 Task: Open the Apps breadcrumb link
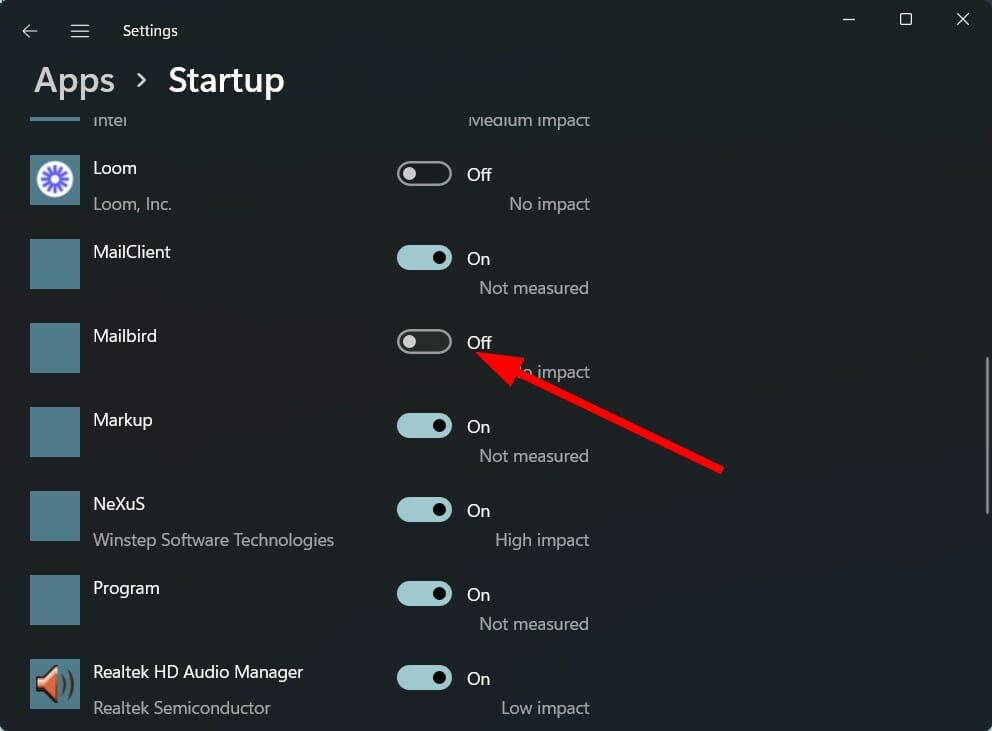pyautogui.click(x=73, y=80)
